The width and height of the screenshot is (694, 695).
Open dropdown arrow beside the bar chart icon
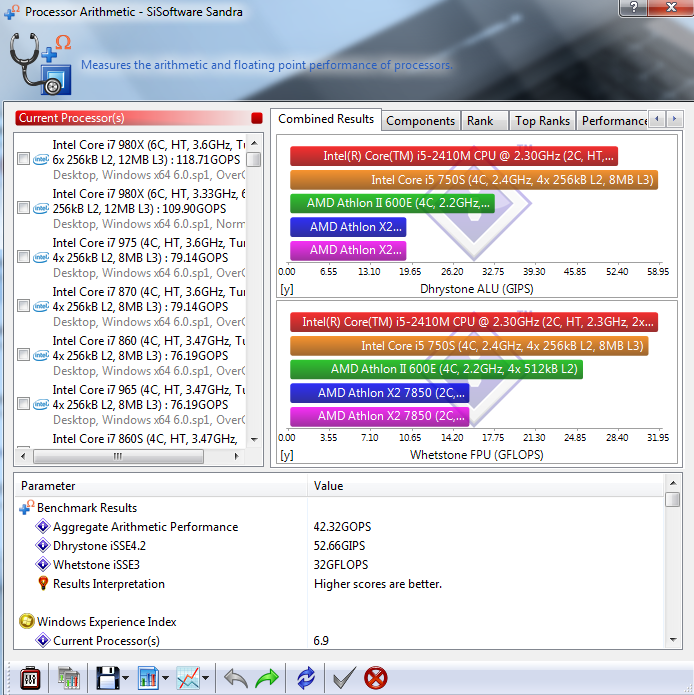tap(165, 678)
